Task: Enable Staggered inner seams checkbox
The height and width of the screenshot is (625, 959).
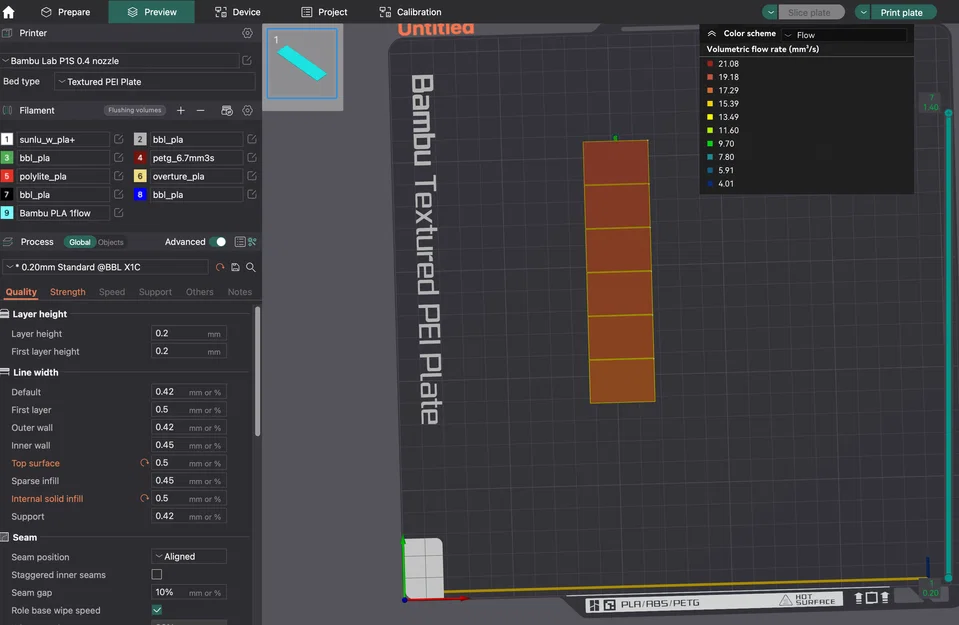Action: click(157, 574)
